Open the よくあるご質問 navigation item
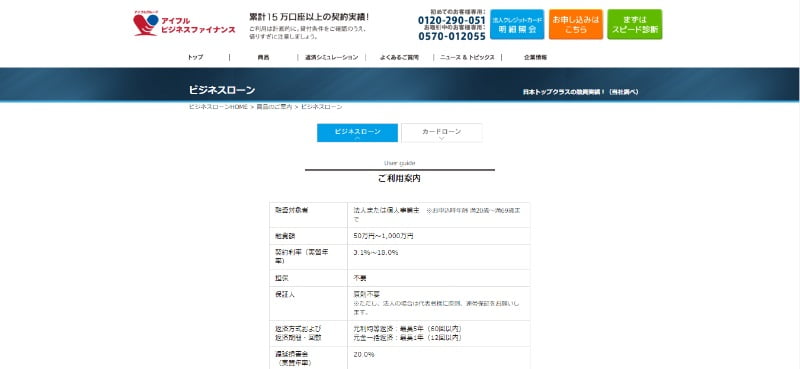The width and height of the screenshot is (800, 369). point(399,57)
